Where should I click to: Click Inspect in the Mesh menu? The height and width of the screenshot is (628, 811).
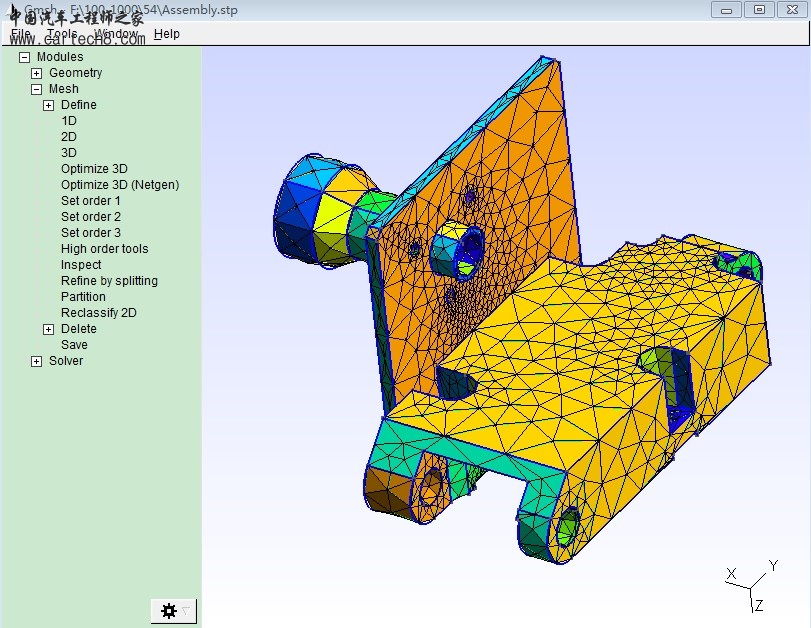[x=81, y=265]
